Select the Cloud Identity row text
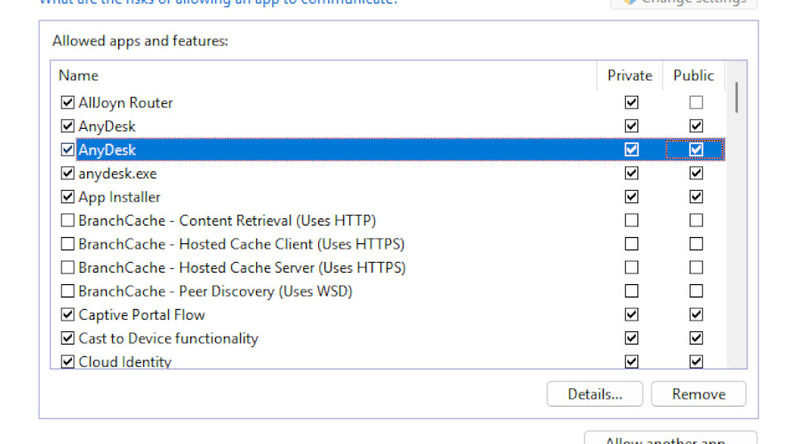Viewport: 800px width, 444px height. point(125,361)
